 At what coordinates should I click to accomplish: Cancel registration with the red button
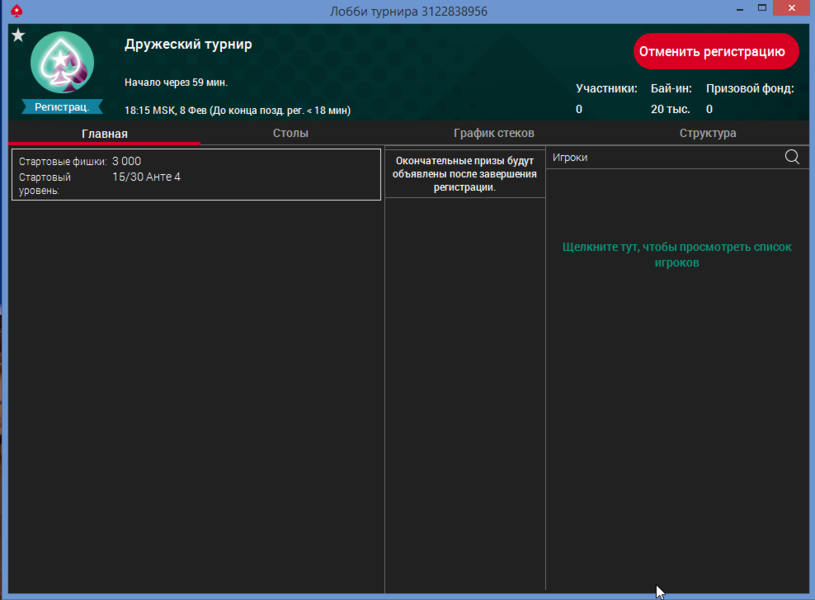coord(716,51)
